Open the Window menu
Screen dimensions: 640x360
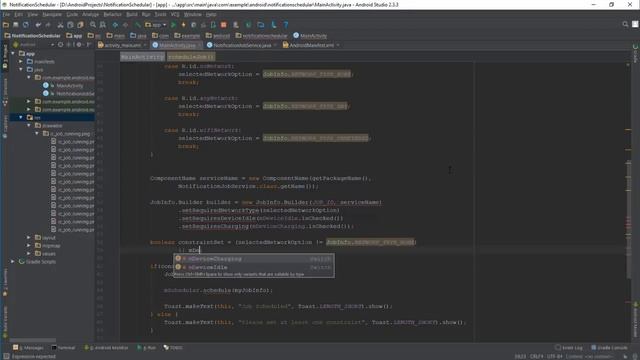193,14
